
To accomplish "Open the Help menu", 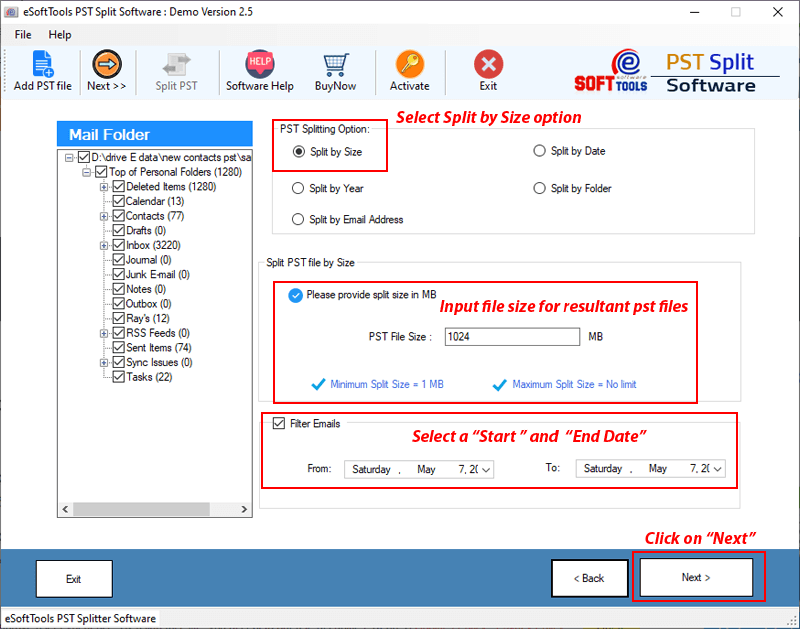I will pos(60,35).
